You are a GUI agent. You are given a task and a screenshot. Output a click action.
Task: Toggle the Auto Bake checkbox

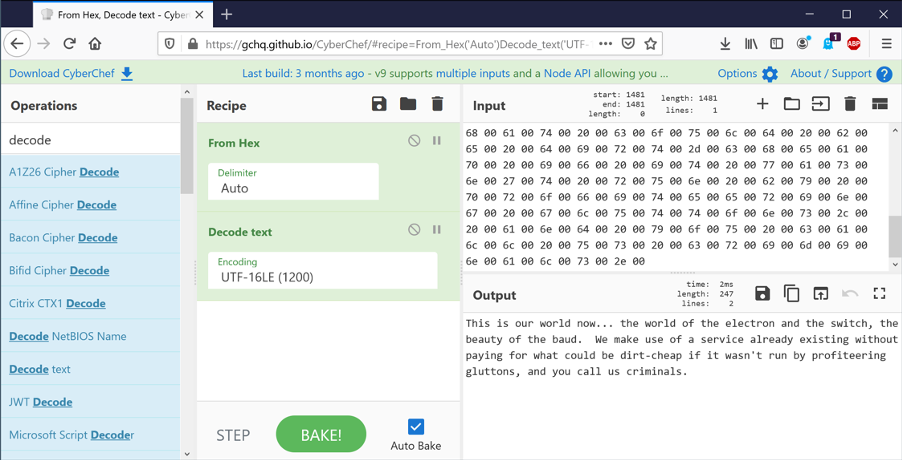pyautogui.click(x=416, y=427)
